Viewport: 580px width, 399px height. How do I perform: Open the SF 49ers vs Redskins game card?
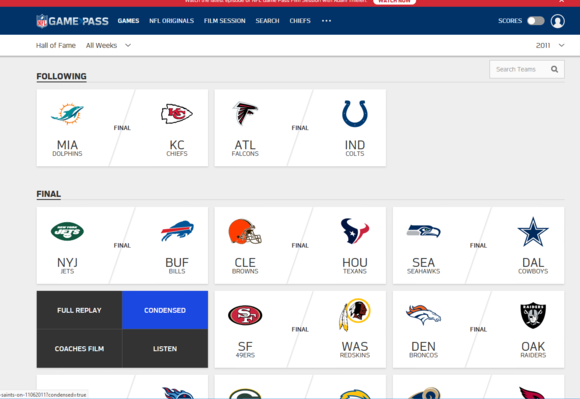(300, 329)
